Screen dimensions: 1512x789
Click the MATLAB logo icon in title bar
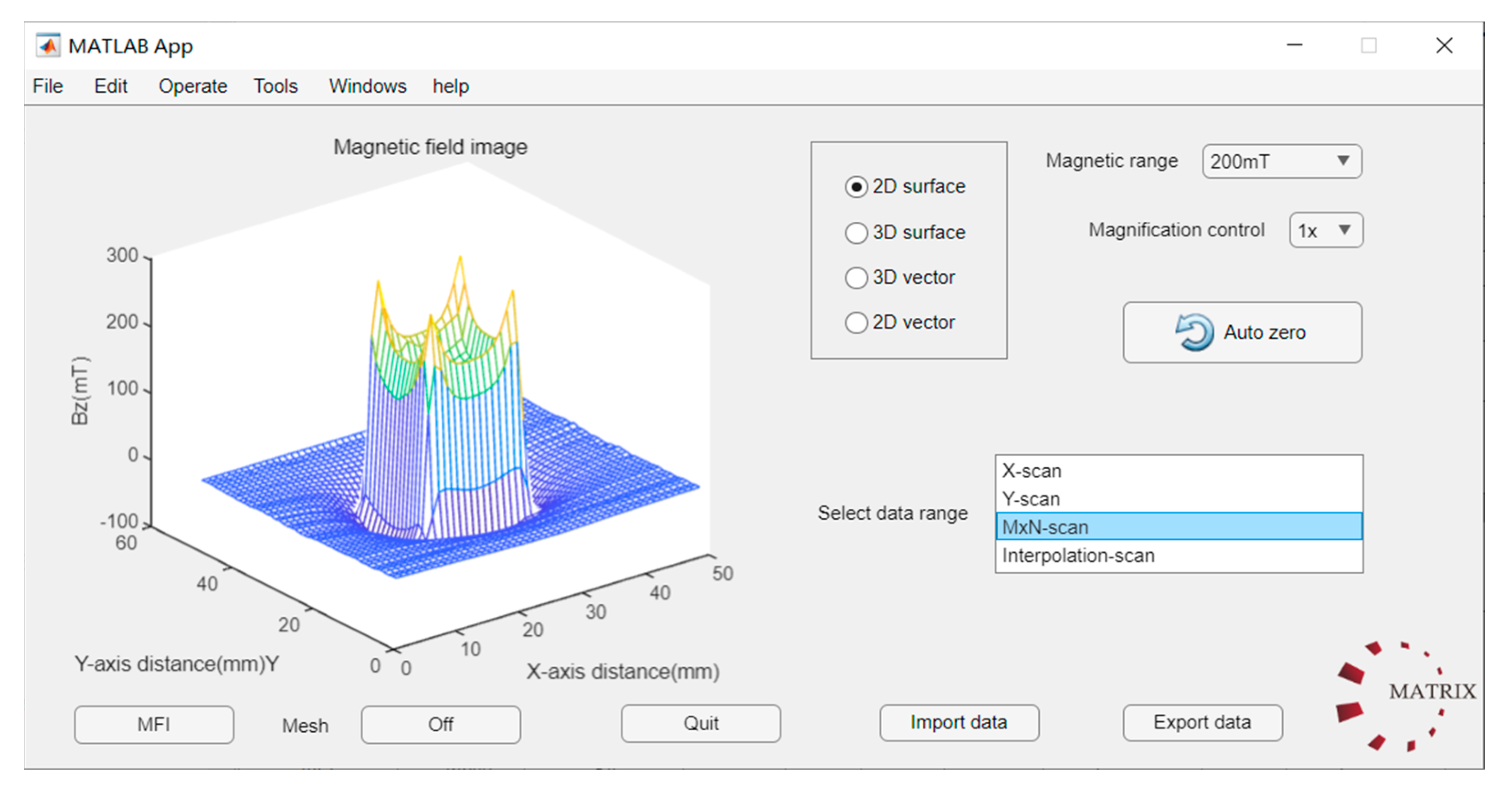48,45
